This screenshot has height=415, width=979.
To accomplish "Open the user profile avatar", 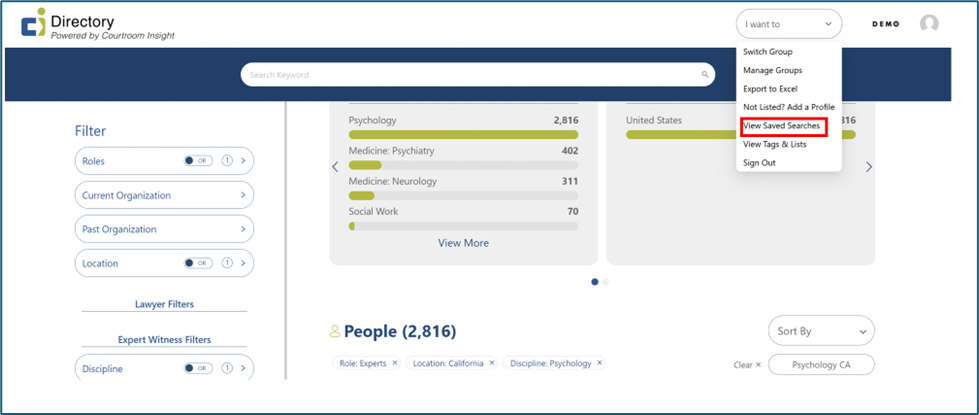I will point(929,24).
